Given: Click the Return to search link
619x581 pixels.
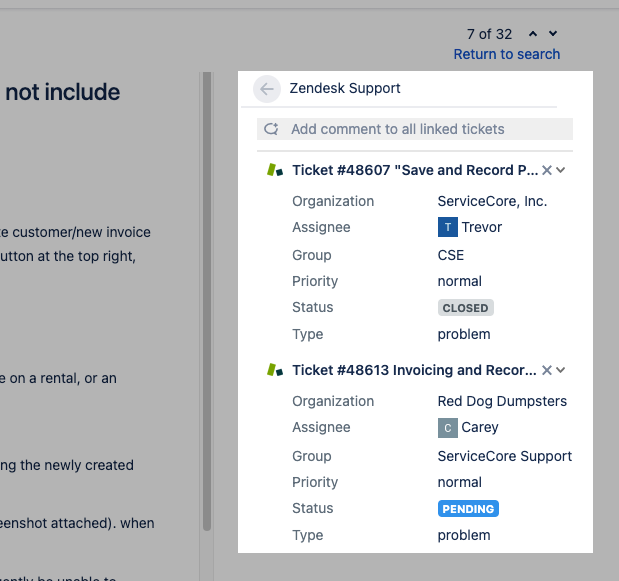Looking at the screenshot, I should pos(507,54).
